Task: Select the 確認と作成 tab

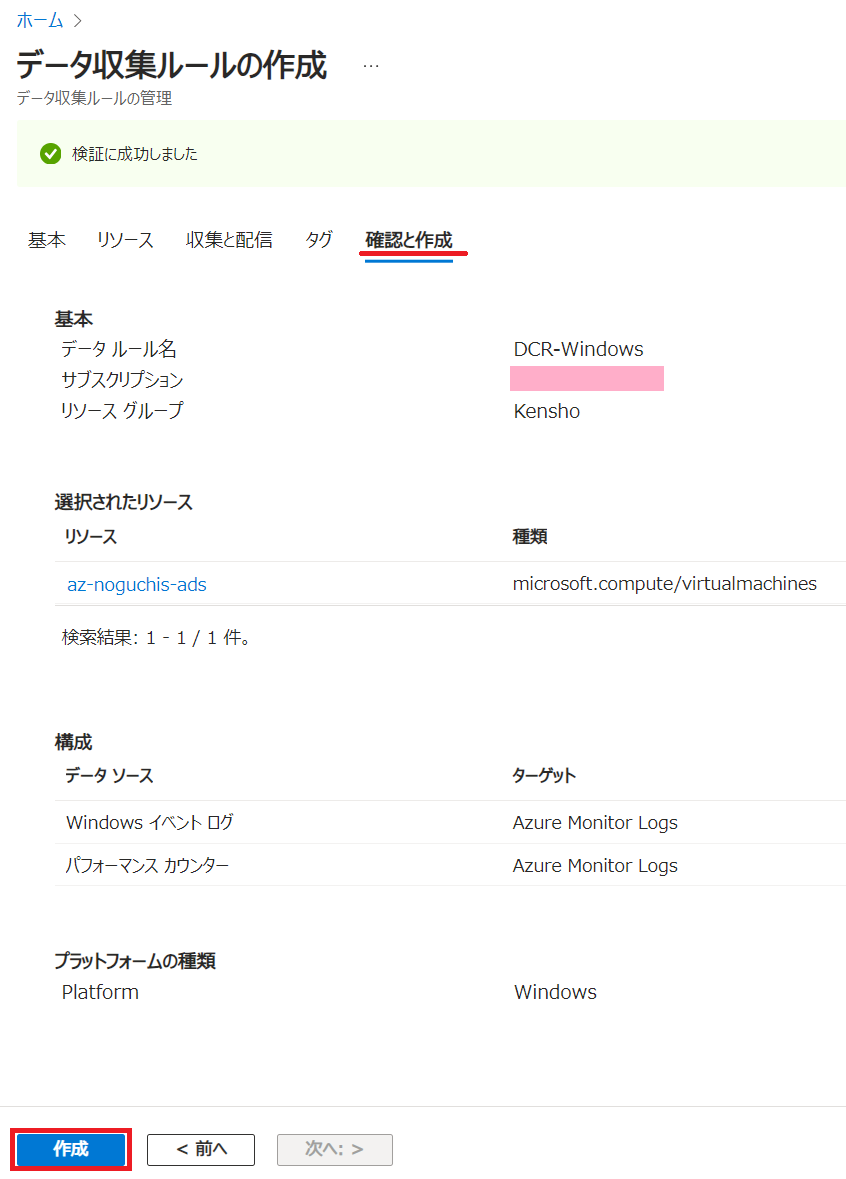Action: pyautogui.click(x=409, y=240)
